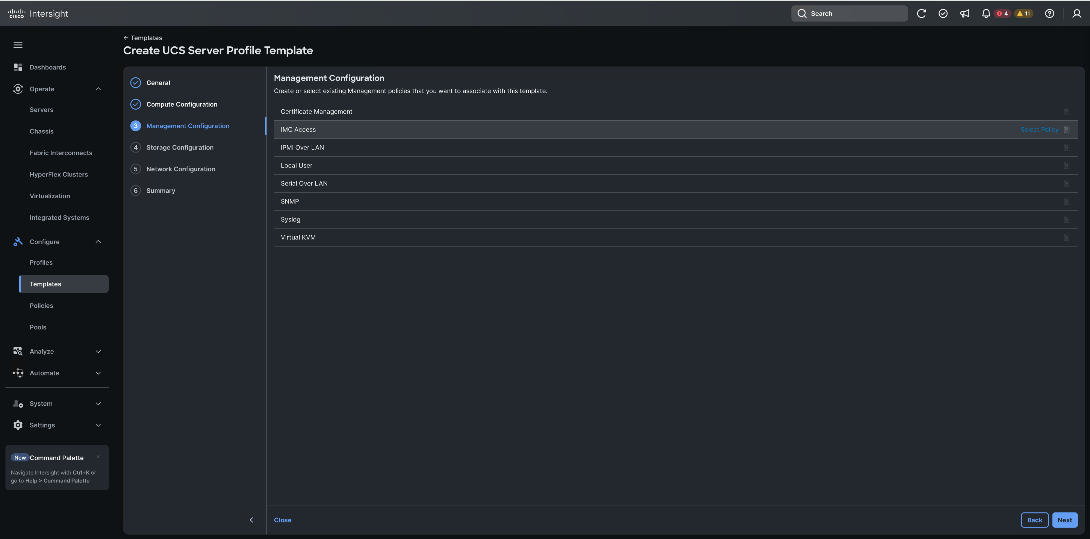This screenshot has width=1090, height=539.
Task: Toggle the hamburger navigation menu
Action: click(x=18, y=45)
